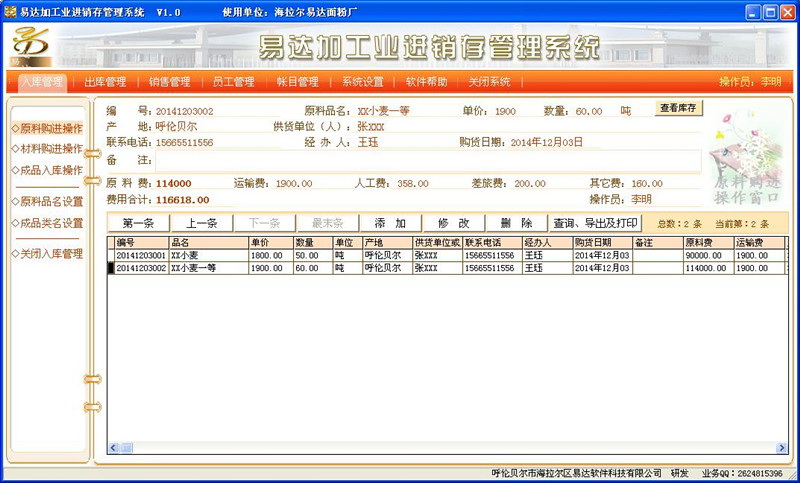Click the 原料费 value 114000
800x483 pixels.
tap(173, 184)
